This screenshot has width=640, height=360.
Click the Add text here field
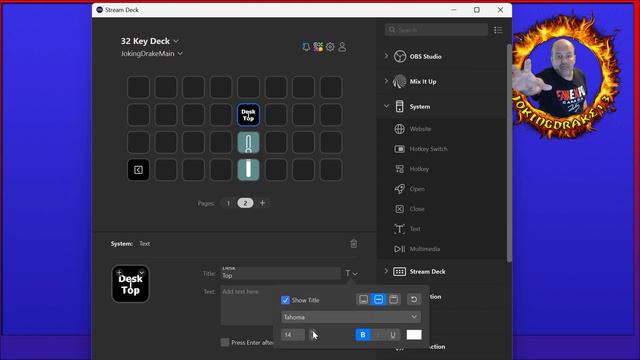[248, 305]
